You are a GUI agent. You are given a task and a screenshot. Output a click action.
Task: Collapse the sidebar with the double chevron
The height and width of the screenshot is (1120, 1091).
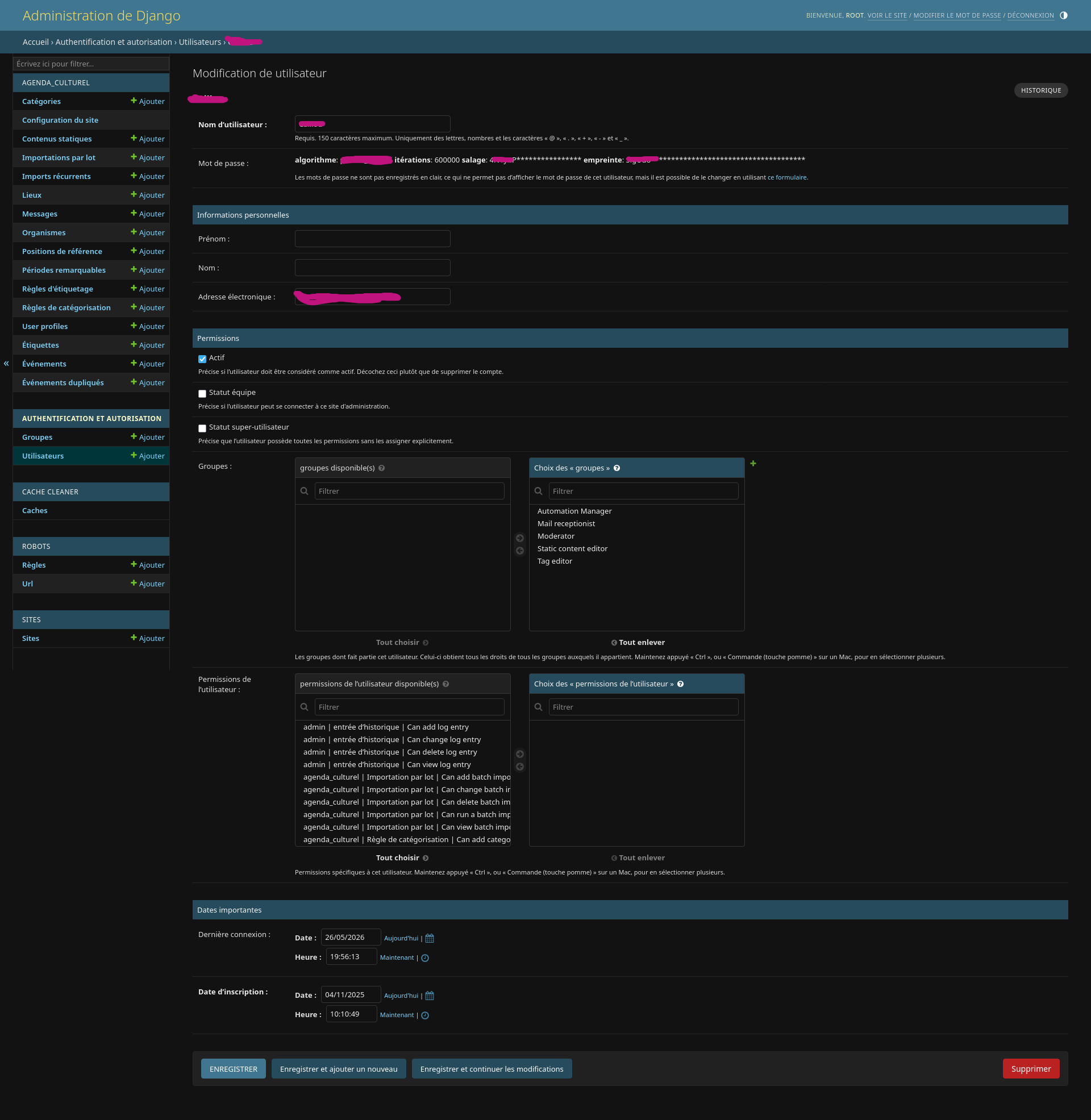6,363
